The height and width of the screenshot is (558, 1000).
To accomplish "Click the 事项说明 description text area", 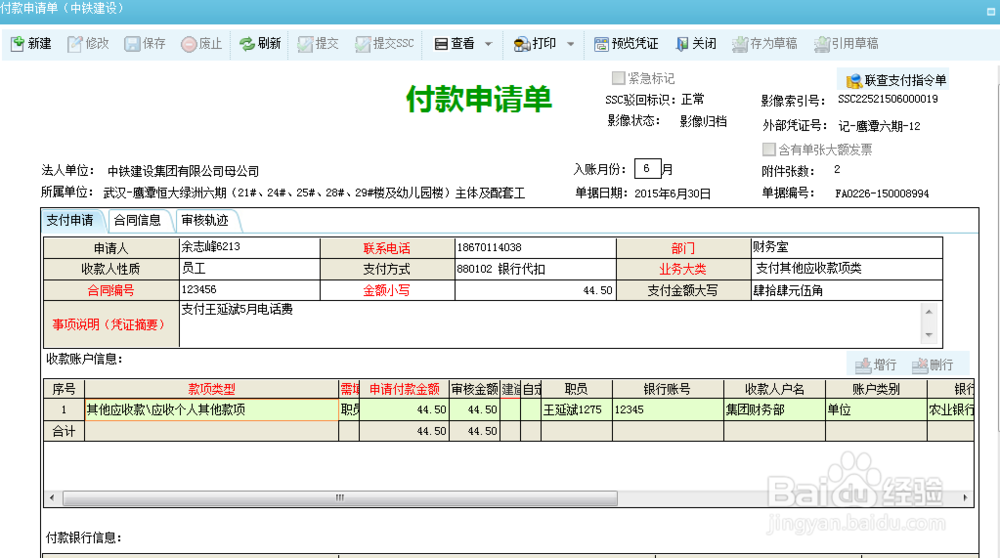I will point(549,325).
